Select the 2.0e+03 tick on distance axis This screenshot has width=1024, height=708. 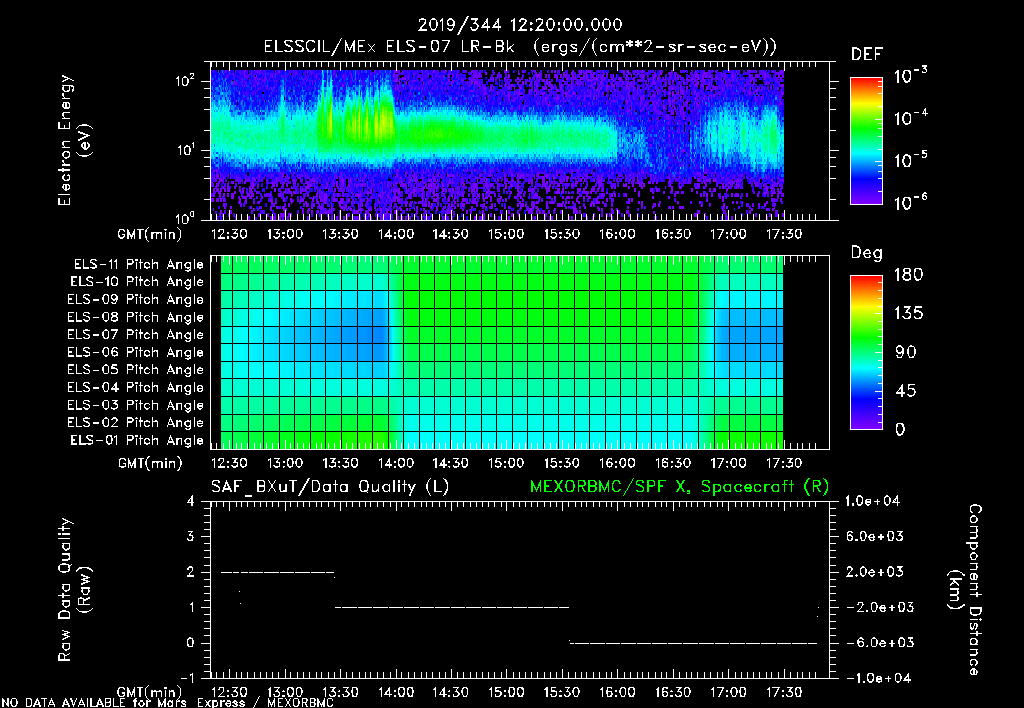pos(874,572)
